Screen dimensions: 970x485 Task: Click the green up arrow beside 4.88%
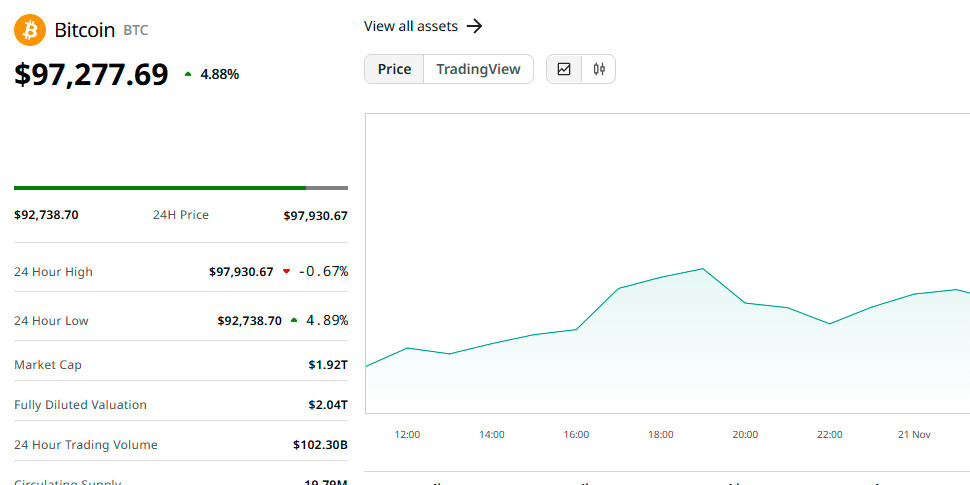pyautogui.click(x=188, y=74)
